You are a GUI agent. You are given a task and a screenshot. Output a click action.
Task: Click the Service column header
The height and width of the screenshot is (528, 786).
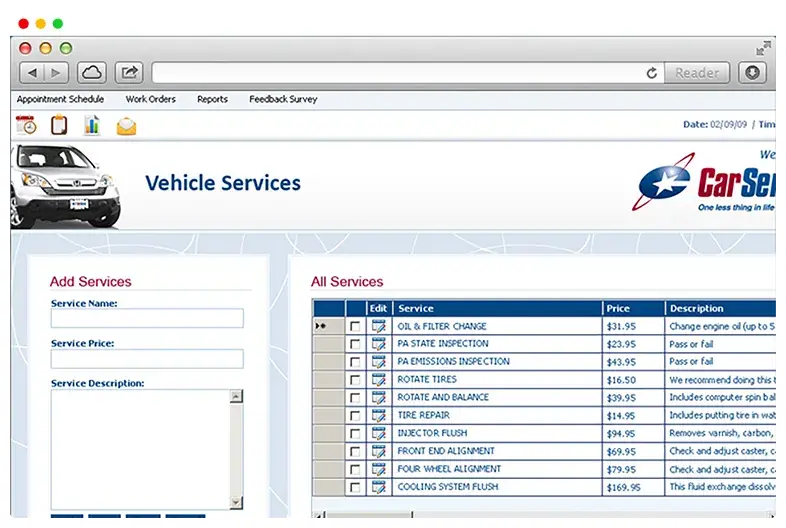(497, 308)
